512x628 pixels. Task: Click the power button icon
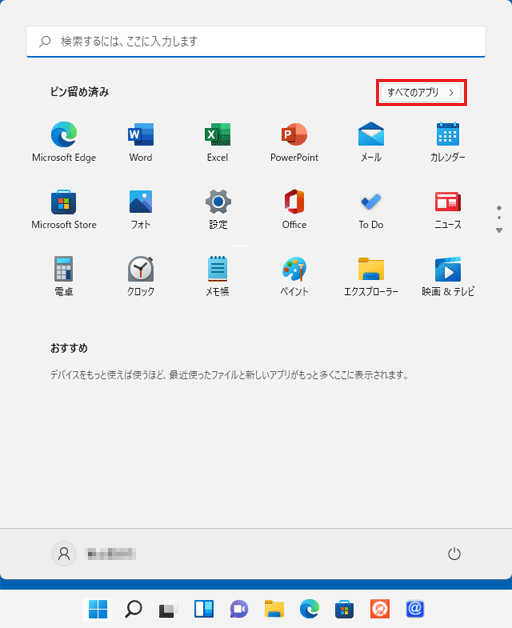click(x=454, y=554)
